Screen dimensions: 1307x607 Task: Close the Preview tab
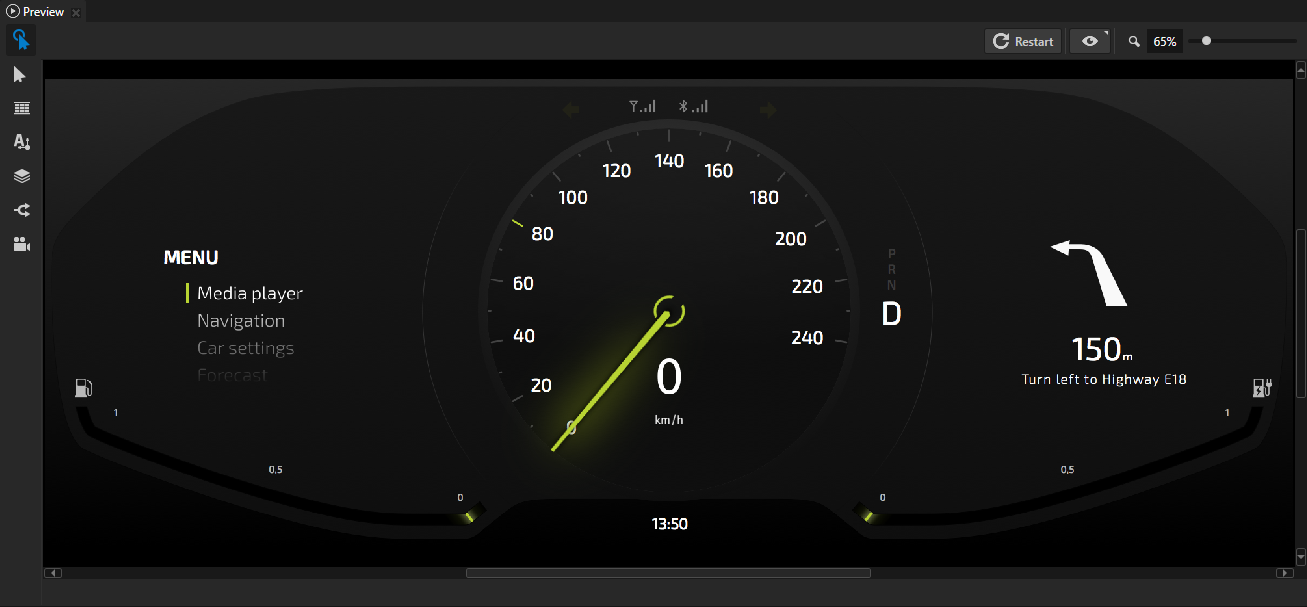[76, 12]
